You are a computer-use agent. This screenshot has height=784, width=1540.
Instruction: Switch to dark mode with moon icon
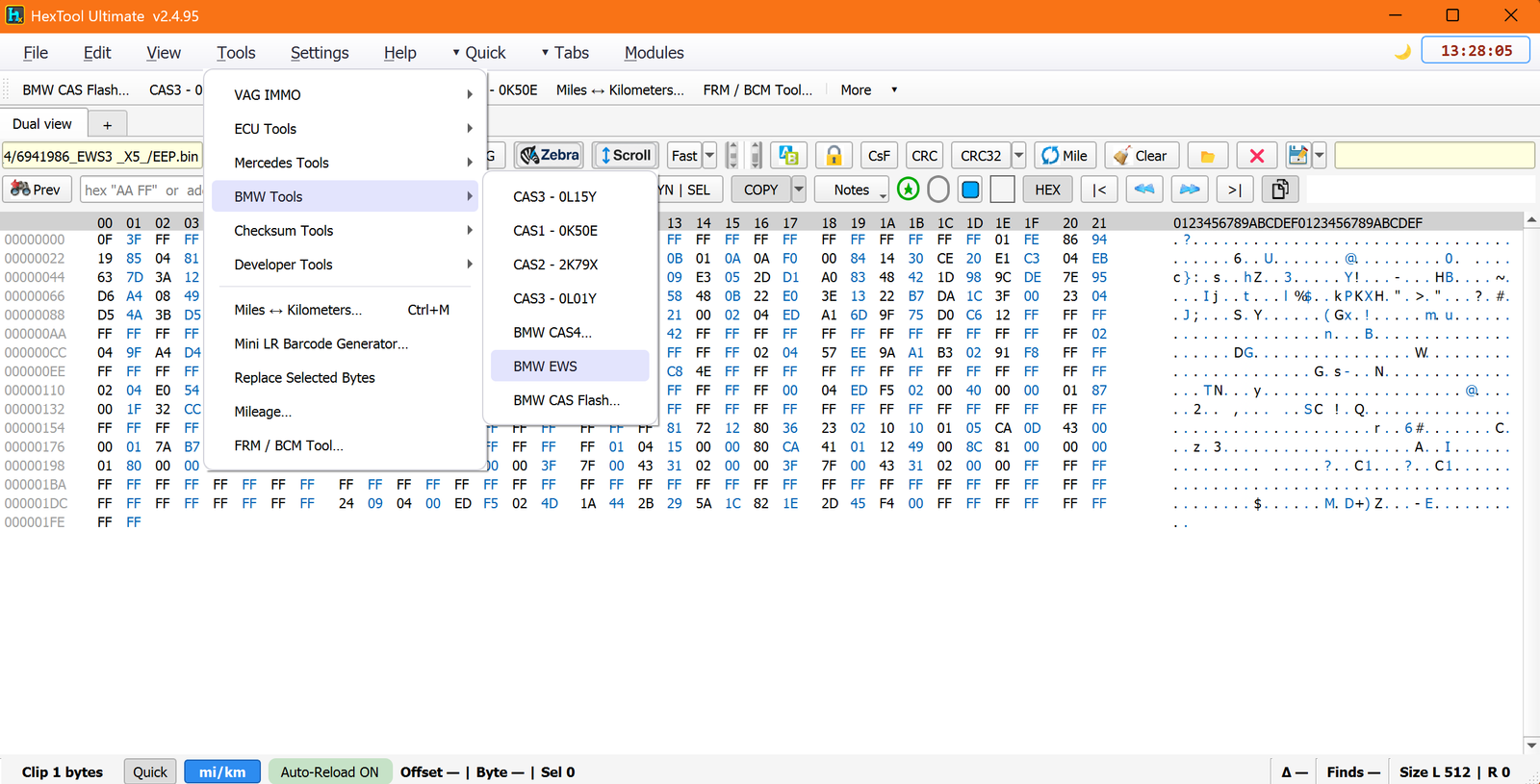[1403, 51]
